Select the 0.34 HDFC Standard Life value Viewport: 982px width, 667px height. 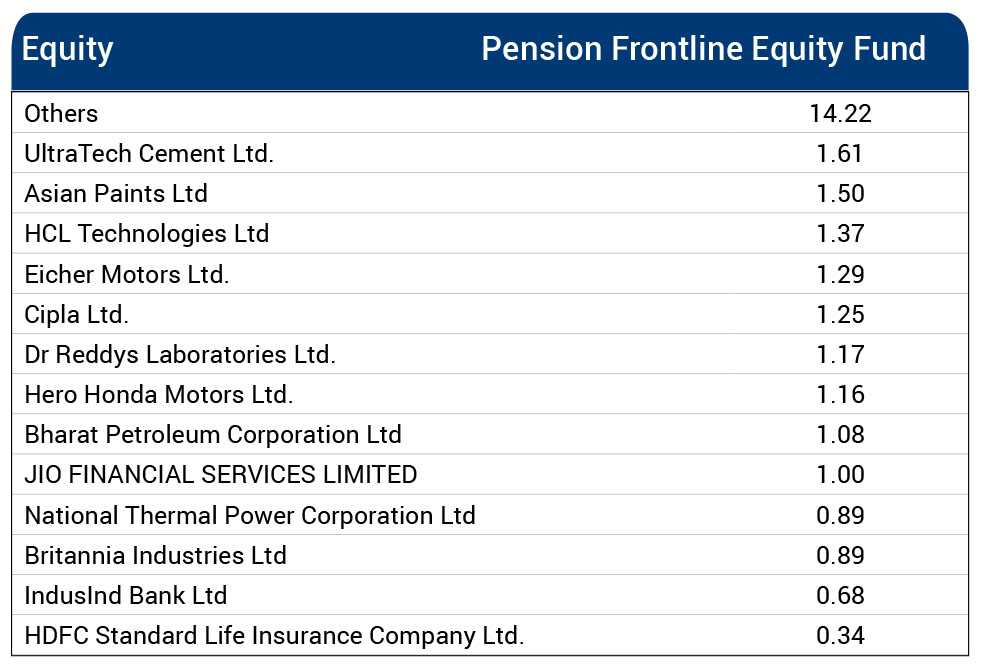(x=840, y=635)
